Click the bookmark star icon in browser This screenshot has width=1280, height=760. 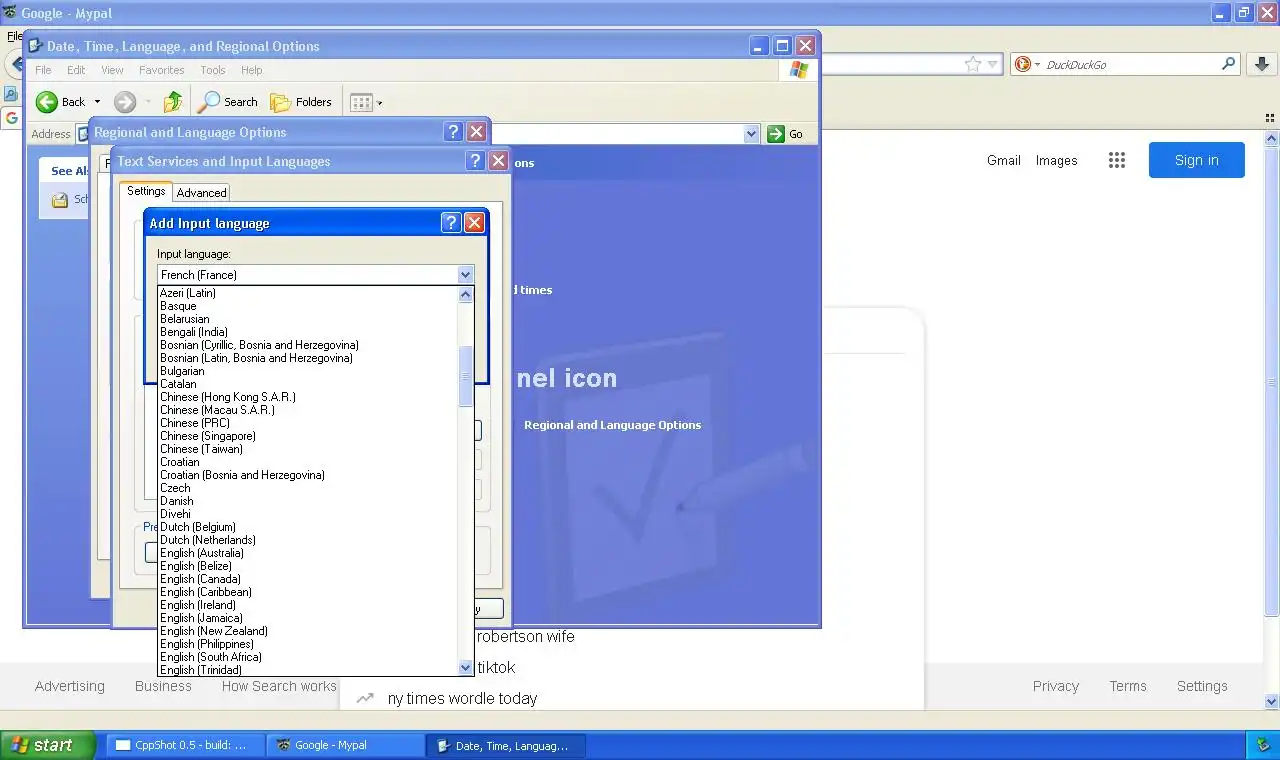pyautogui.click(x=973, y=64)
